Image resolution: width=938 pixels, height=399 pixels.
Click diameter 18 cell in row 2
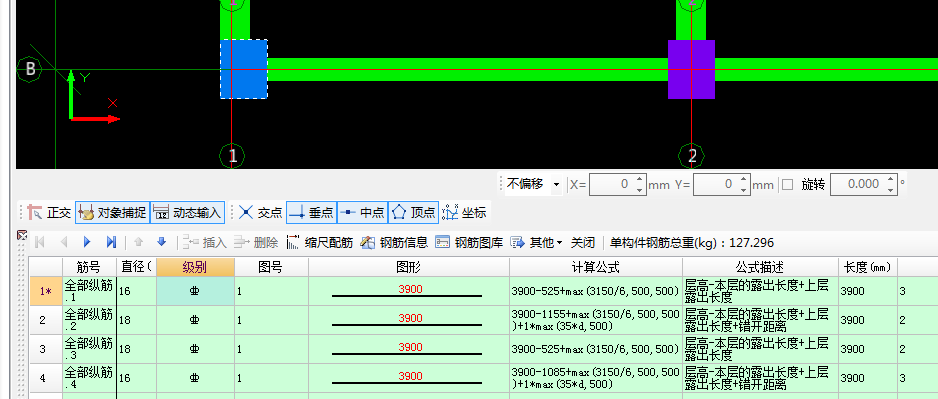click(136, 320)
